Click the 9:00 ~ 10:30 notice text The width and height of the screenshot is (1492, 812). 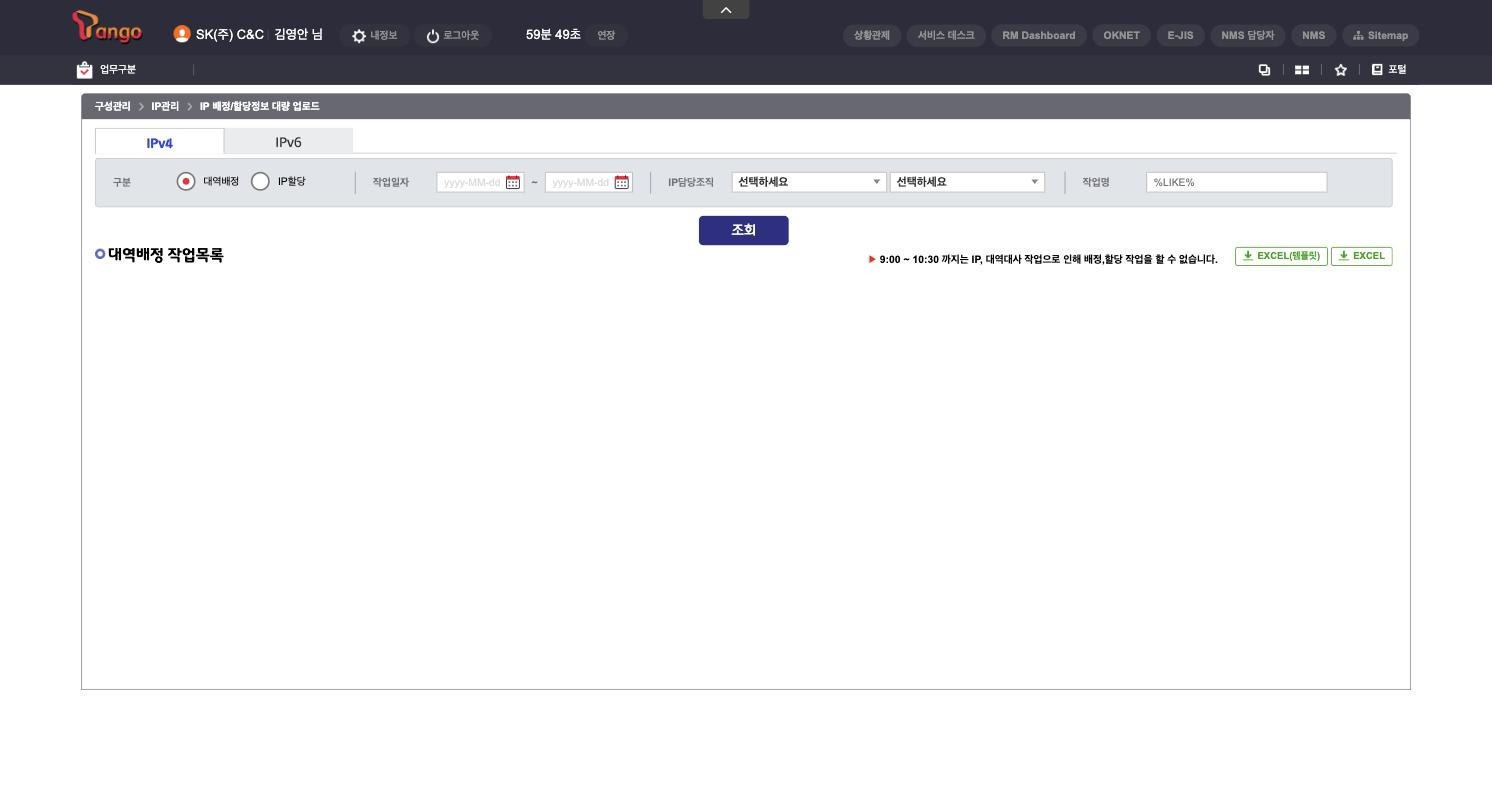click(x=1048, y=260)
